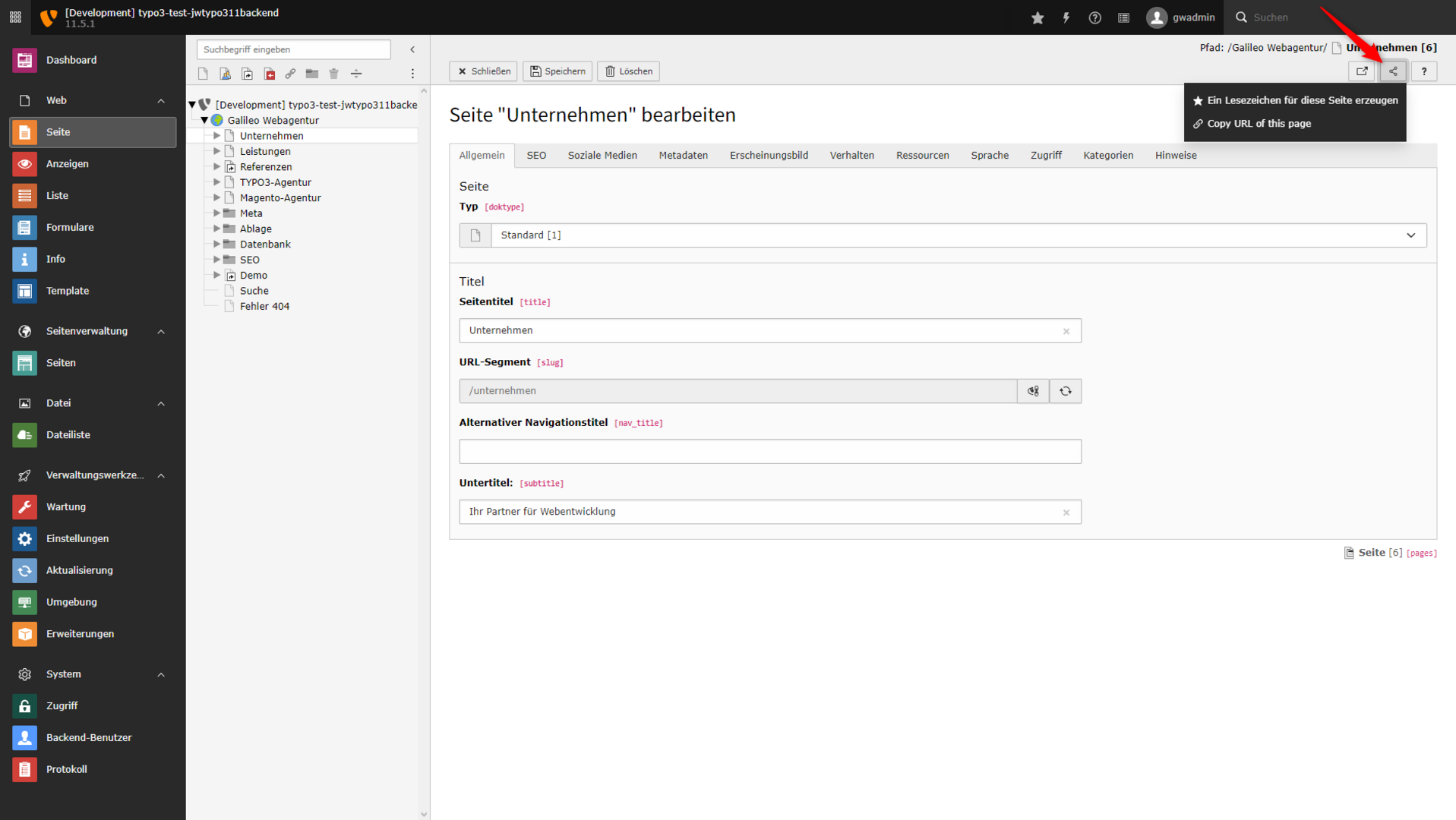Collapse the Galileo Webagentur tree node
This screenshot has height=820, width=1456.
point(204,120)
